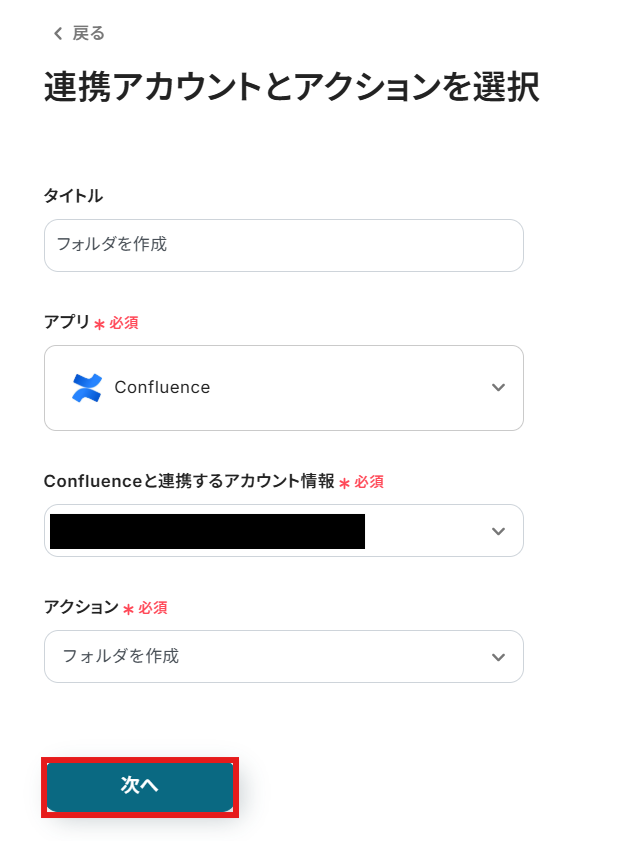Focus the タイトル text input field

coord(283,245)
